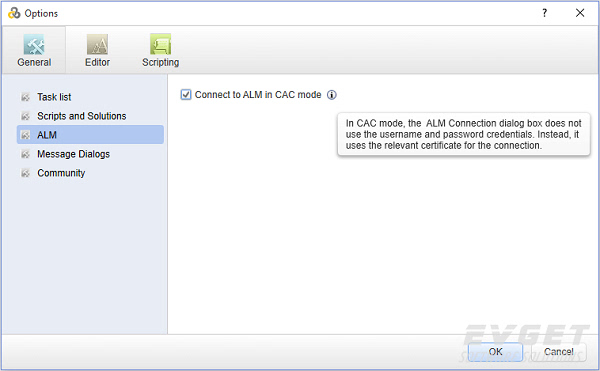The image size is (600, 371).
Task: Open the Editor tab icon
Action: [97, 45]
